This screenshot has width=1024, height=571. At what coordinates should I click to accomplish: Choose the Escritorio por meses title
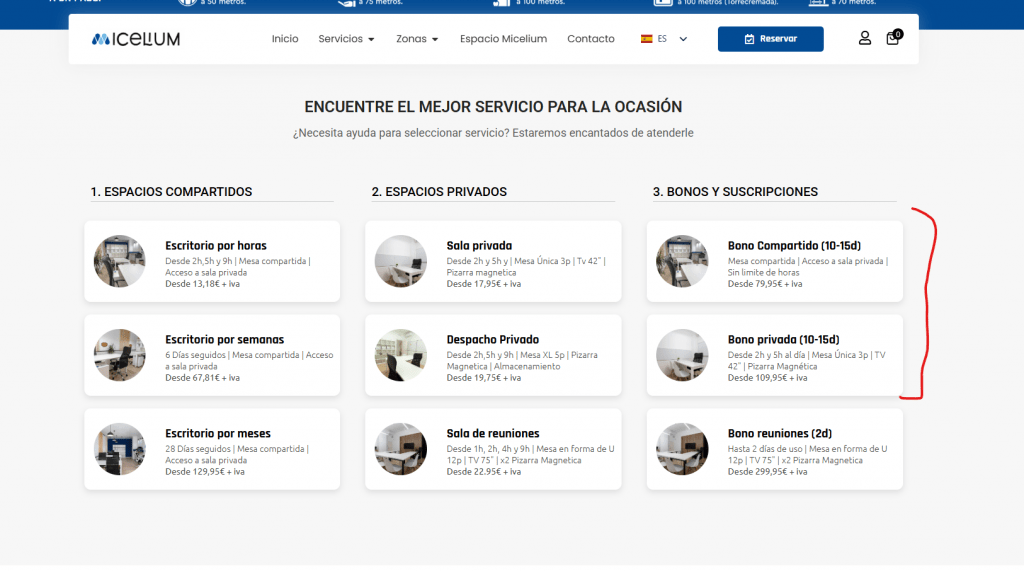tap(219, 433)
